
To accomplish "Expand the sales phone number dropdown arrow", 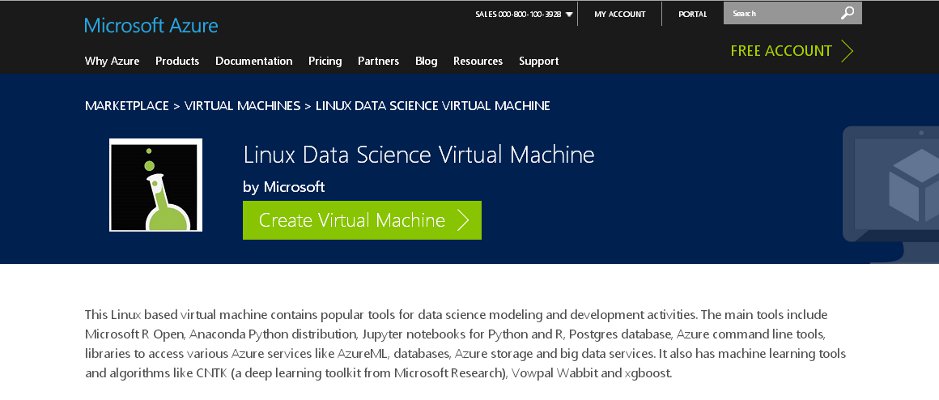I will 569,15.
